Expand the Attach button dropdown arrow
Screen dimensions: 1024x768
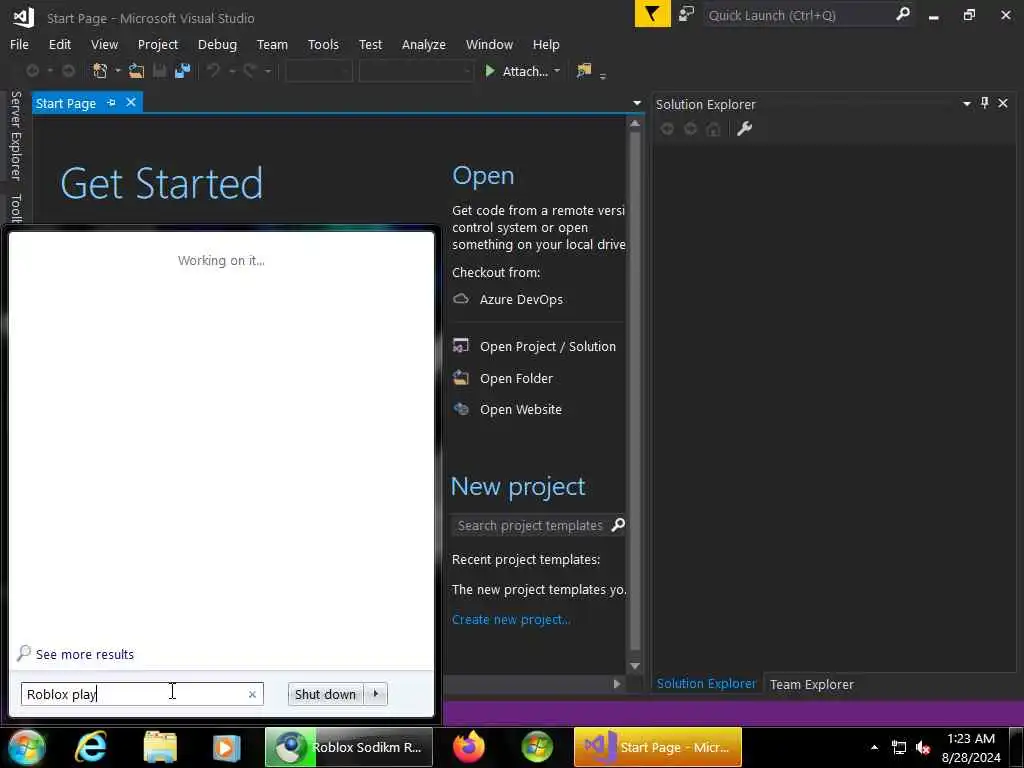click(x=557, y=71)
